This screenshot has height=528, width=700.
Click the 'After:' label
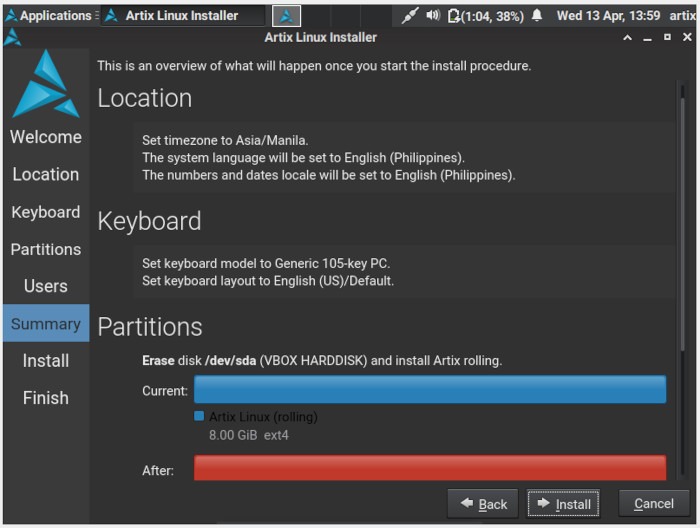tap(158, 470)
